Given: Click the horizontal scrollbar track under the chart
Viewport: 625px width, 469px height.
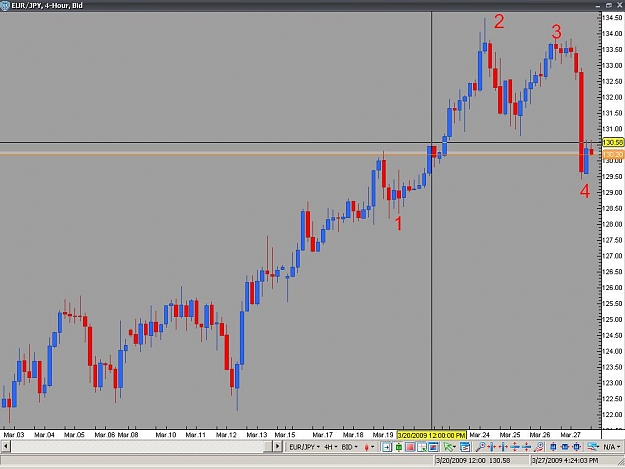Looking at the screenshot, I should point(138,447).
